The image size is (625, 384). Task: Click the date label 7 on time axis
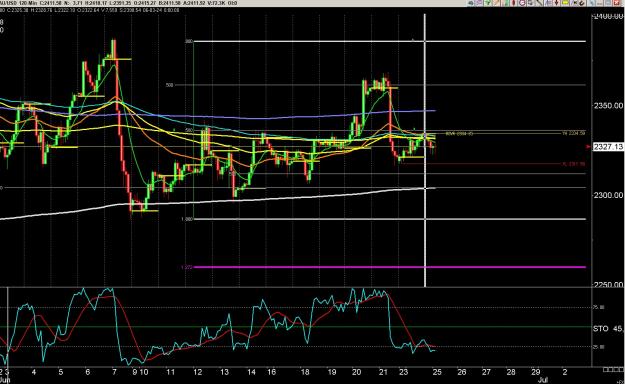pyautogui.click(x=114, y=372)
